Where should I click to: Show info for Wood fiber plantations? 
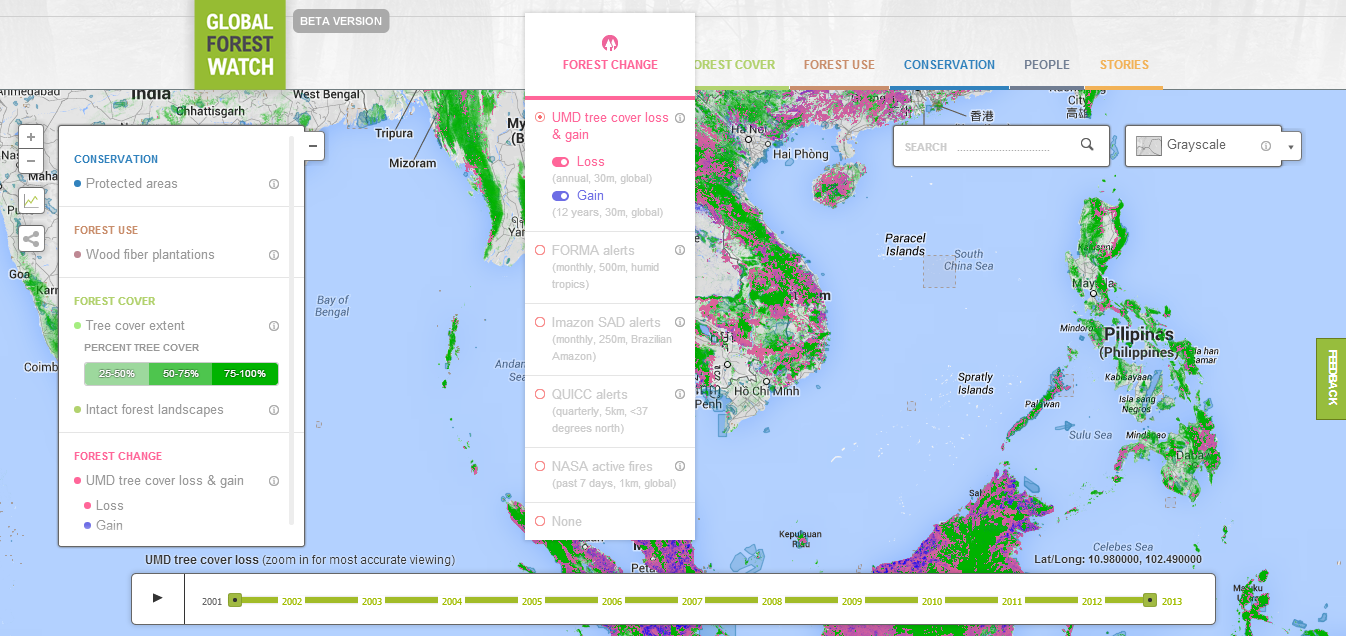point(274,255)
